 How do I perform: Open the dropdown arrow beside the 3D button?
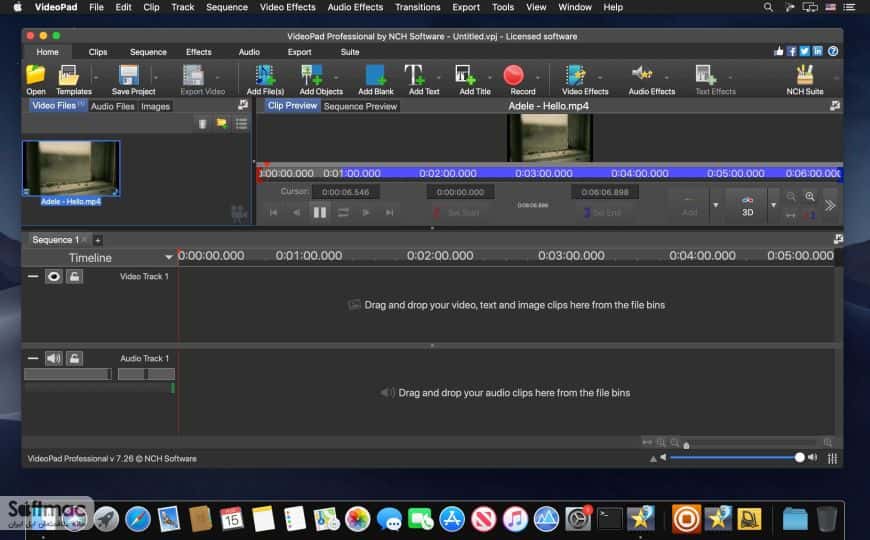(x=773, y=205)
